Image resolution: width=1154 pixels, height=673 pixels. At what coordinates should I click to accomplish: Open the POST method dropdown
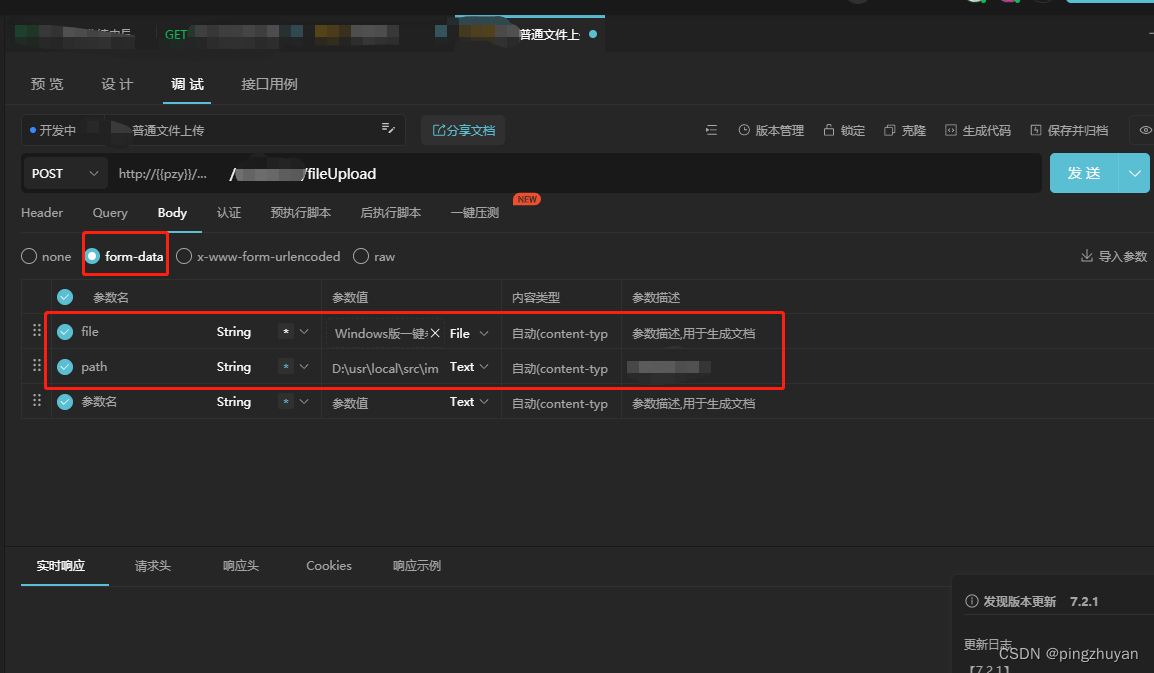[x=65, y=174]
